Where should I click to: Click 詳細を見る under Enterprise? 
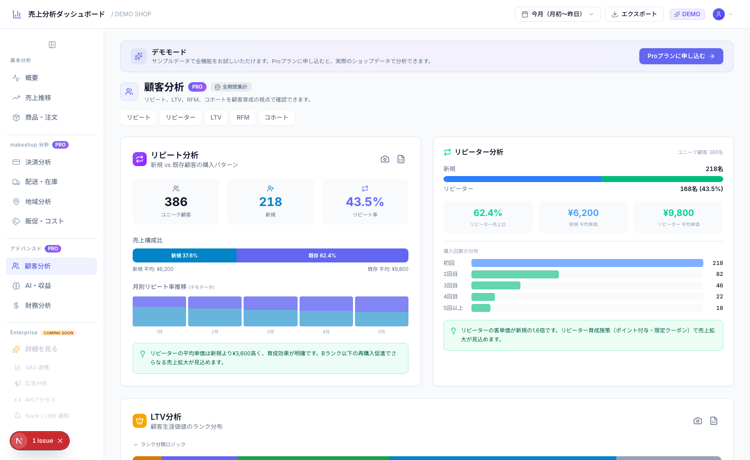coord(51,349)
